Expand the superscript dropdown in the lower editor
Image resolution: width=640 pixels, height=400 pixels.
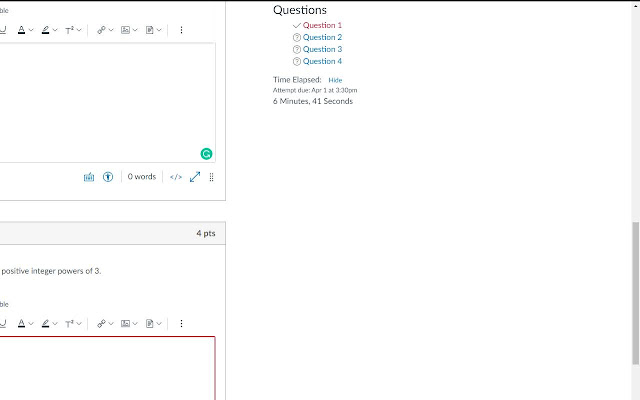79,323
